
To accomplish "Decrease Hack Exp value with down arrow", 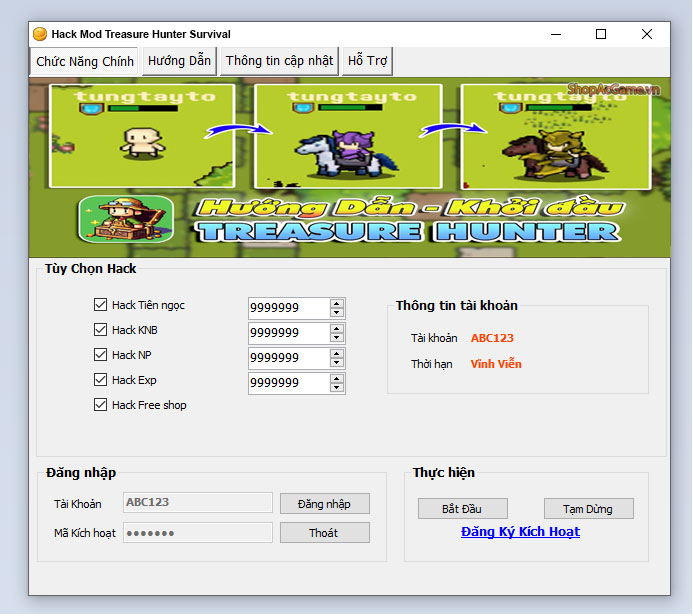I will 337,388.
